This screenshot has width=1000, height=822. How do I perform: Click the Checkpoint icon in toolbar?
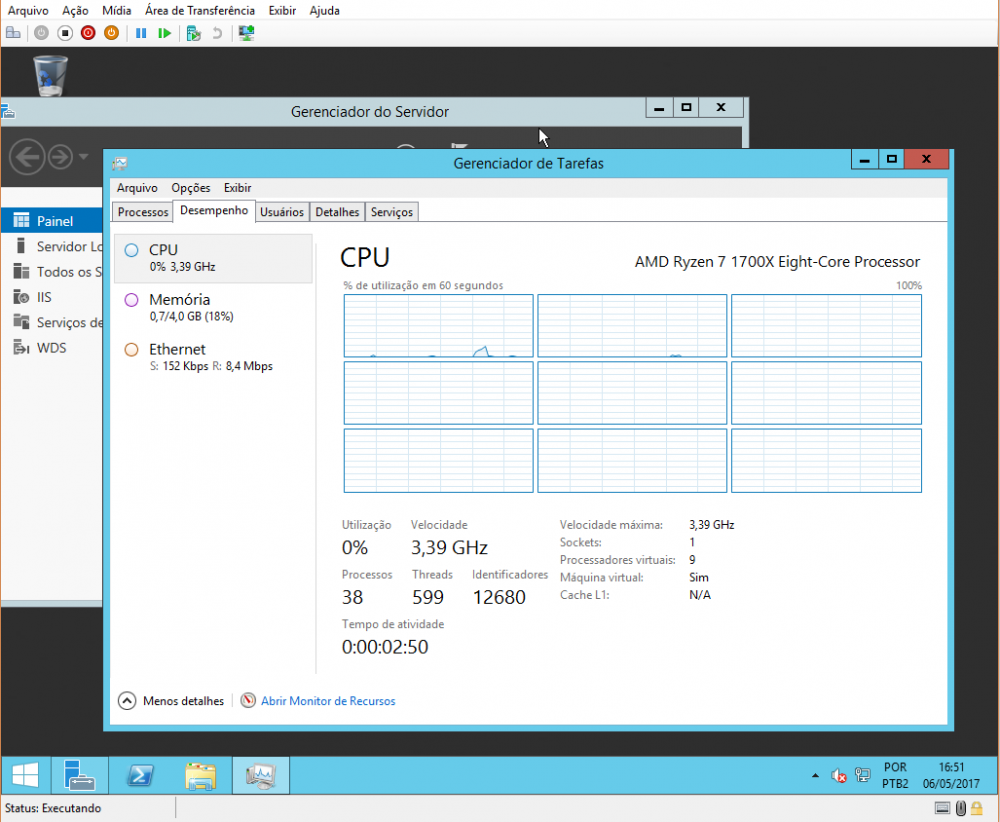(194, 33)
